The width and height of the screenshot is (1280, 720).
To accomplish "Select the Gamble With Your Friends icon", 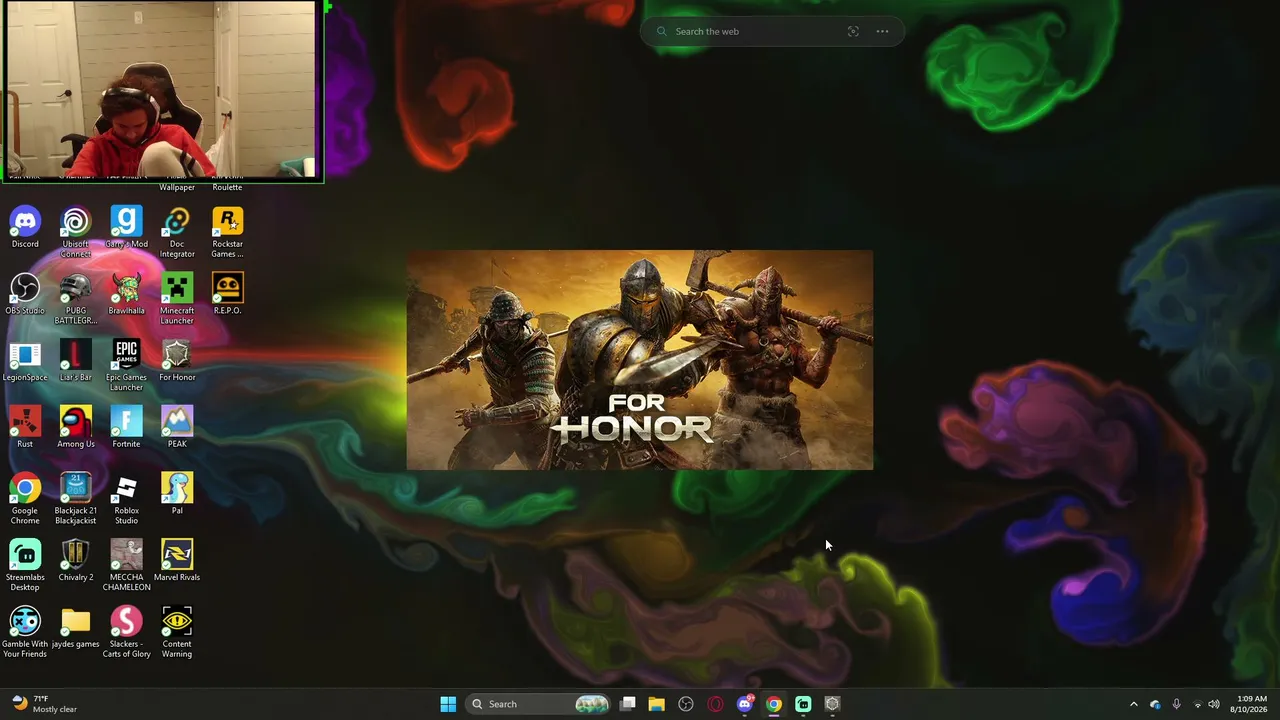I will click(x=25, y=633).
